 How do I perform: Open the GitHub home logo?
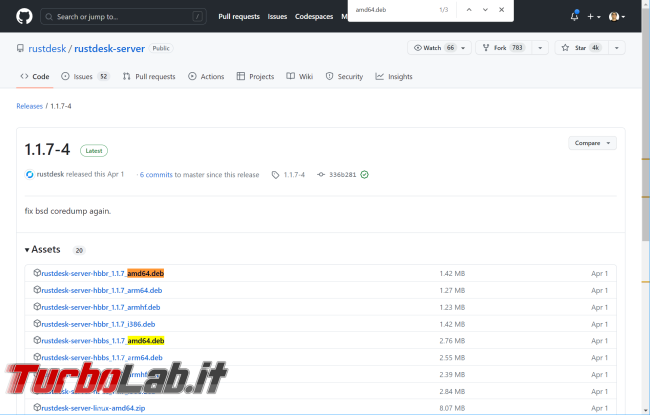24,17
